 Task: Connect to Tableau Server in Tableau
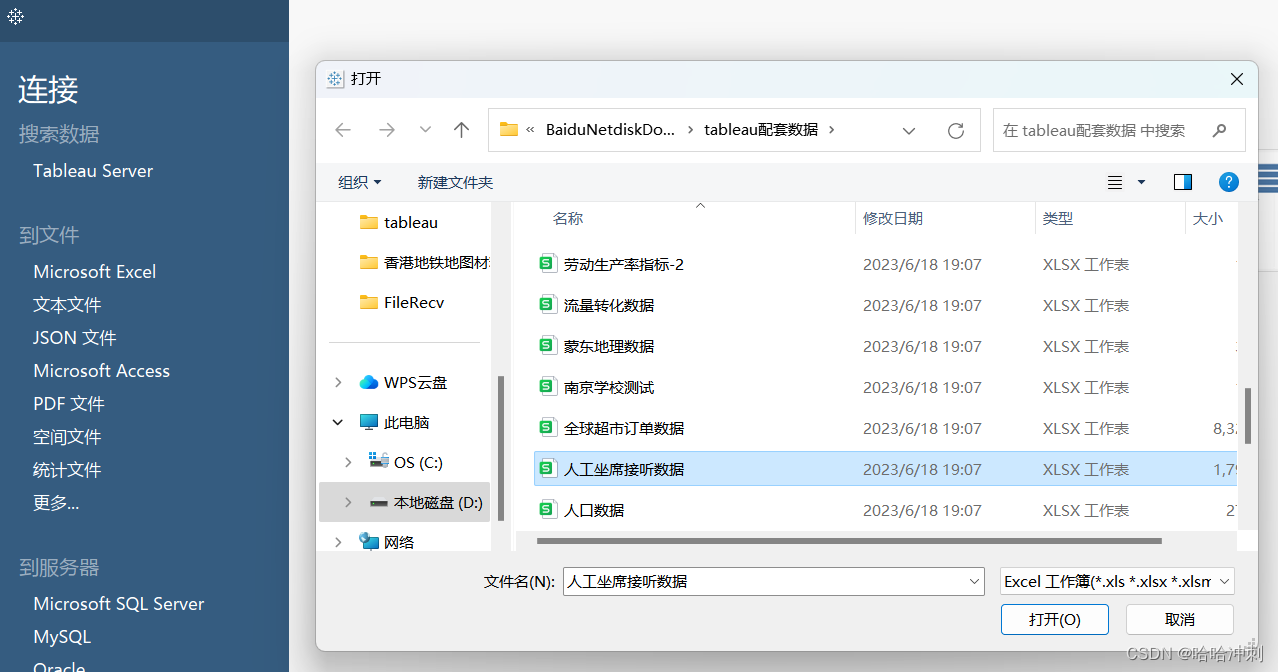click(x=93, y=171)
